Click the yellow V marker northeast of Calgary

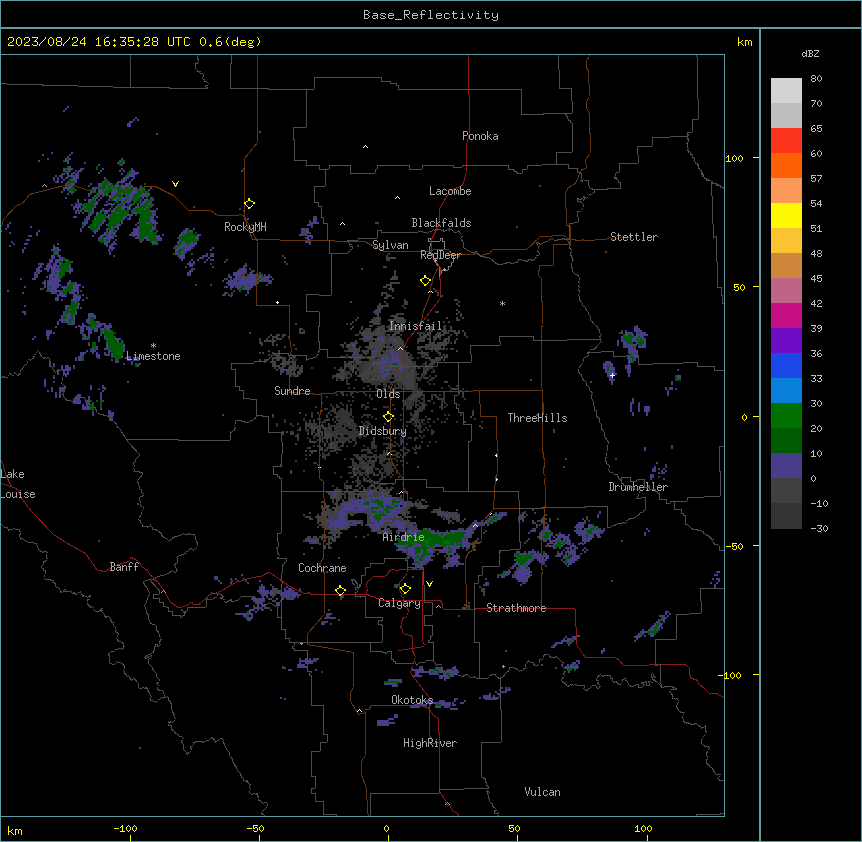[429, 584]
